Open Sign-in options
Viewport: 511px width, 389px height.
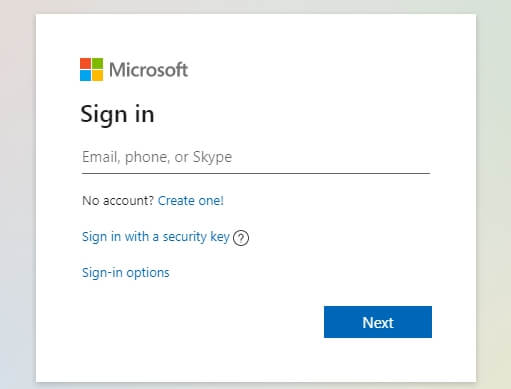tap(126, 273)
